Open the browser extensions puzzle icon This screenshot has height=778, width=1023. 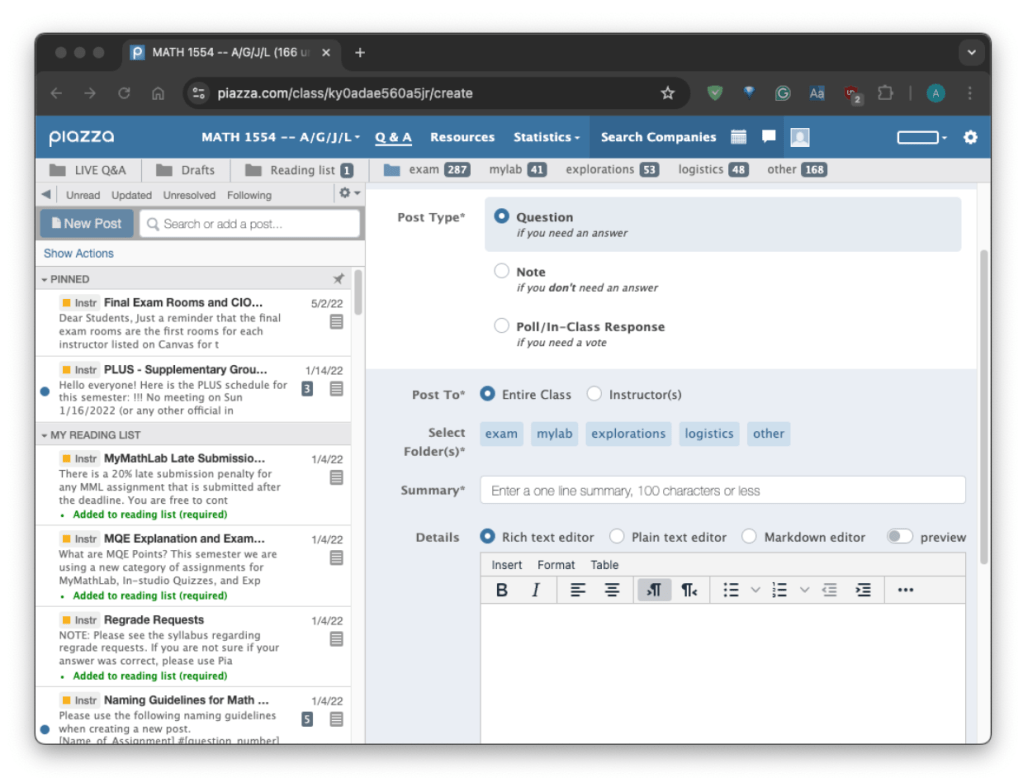click(x=885, y=93)
